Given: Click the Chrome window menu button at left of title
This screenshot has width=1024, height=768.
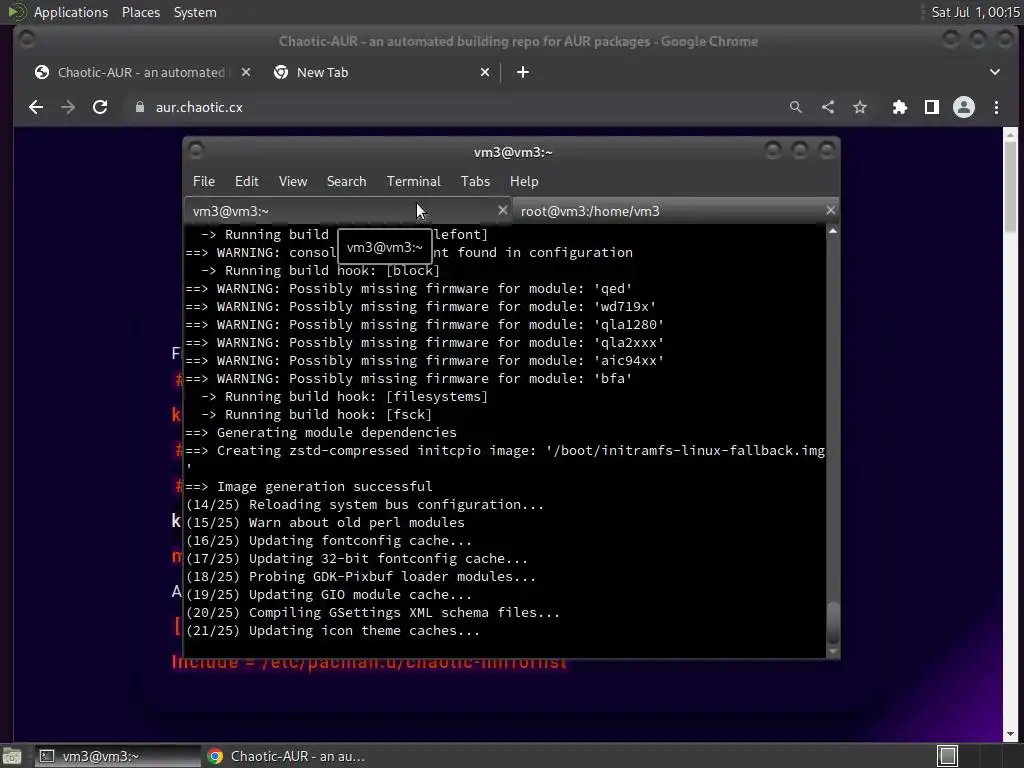Looking at the screenshot, I should point(27,40).
